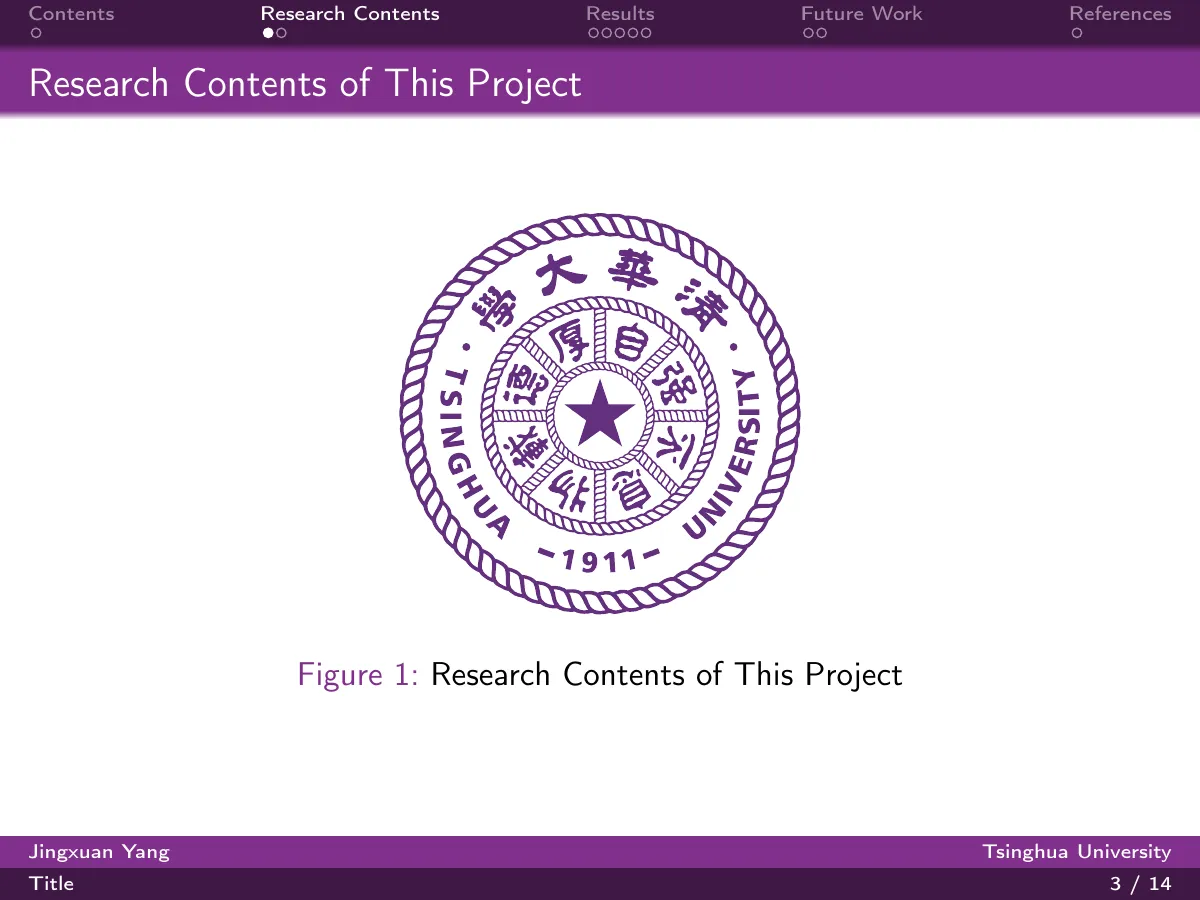This screenshot has width=1200, height=900.
Task: Select the slide circle under Contents
Action: (x=35, y=33)
